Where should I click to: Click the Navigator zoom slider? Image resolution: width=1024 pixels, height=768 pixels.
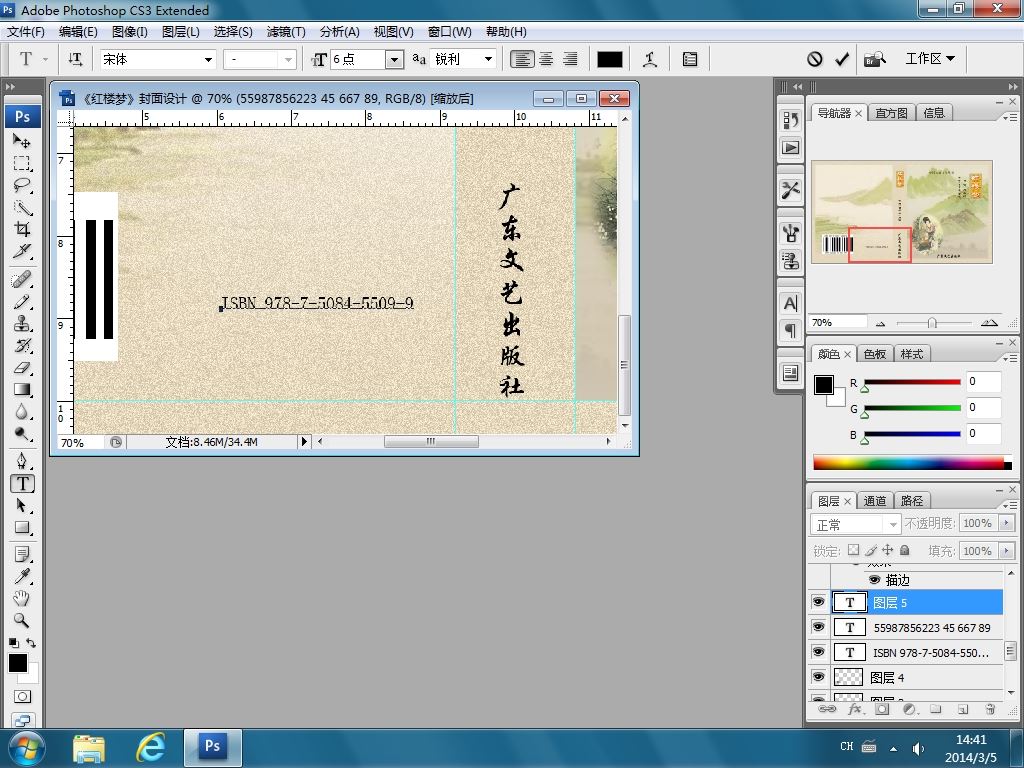[x=934, y=323]
